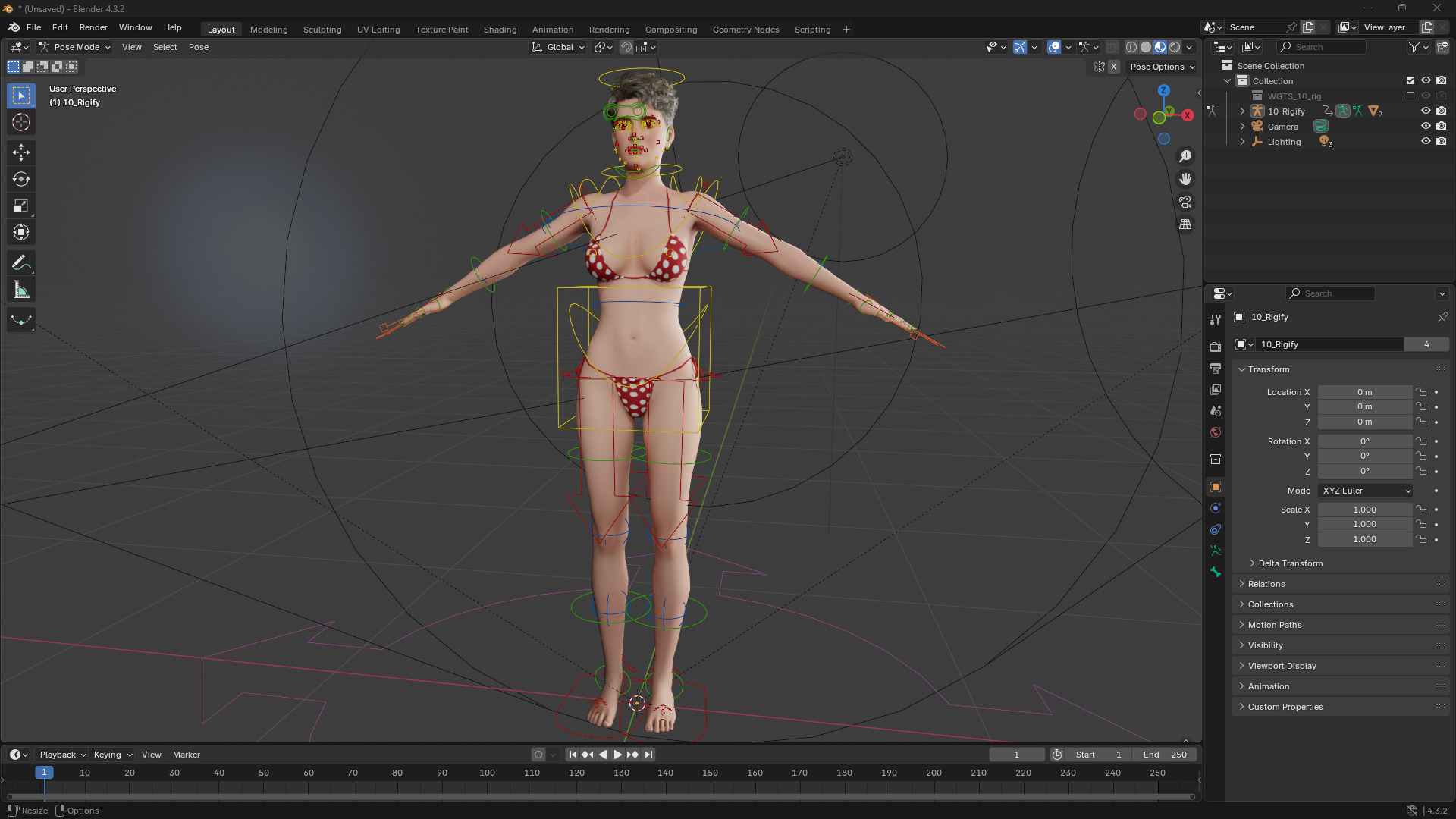Open rotation Mode XYZ Euler dropdown
This screenshot has height=819, width=1456.
[x=1366, y=491]
